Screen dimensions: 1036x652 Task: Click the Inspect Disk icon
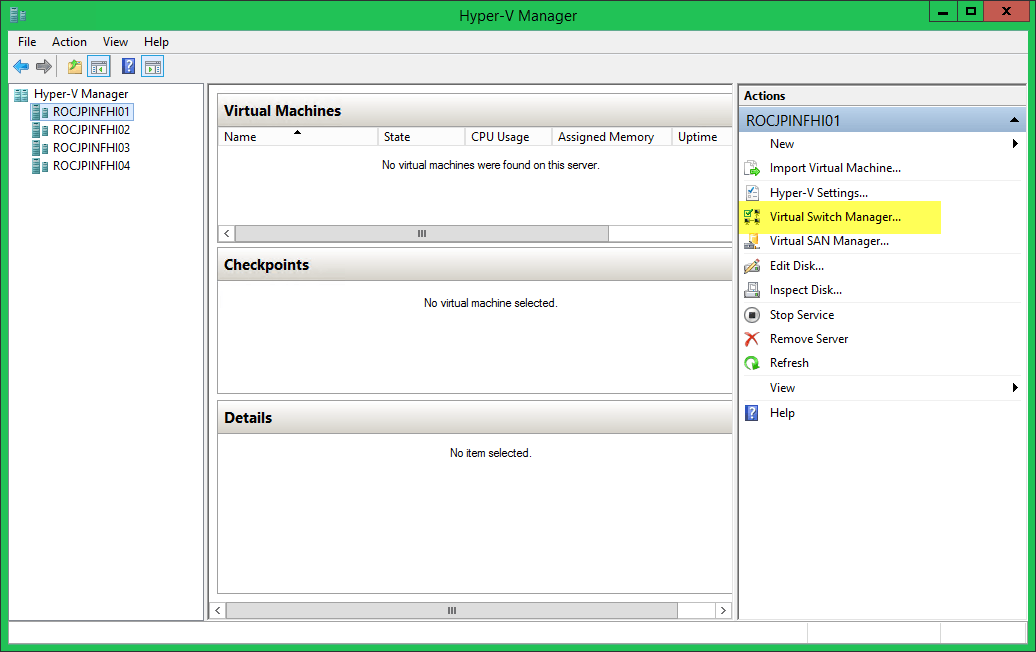(752, 290)
